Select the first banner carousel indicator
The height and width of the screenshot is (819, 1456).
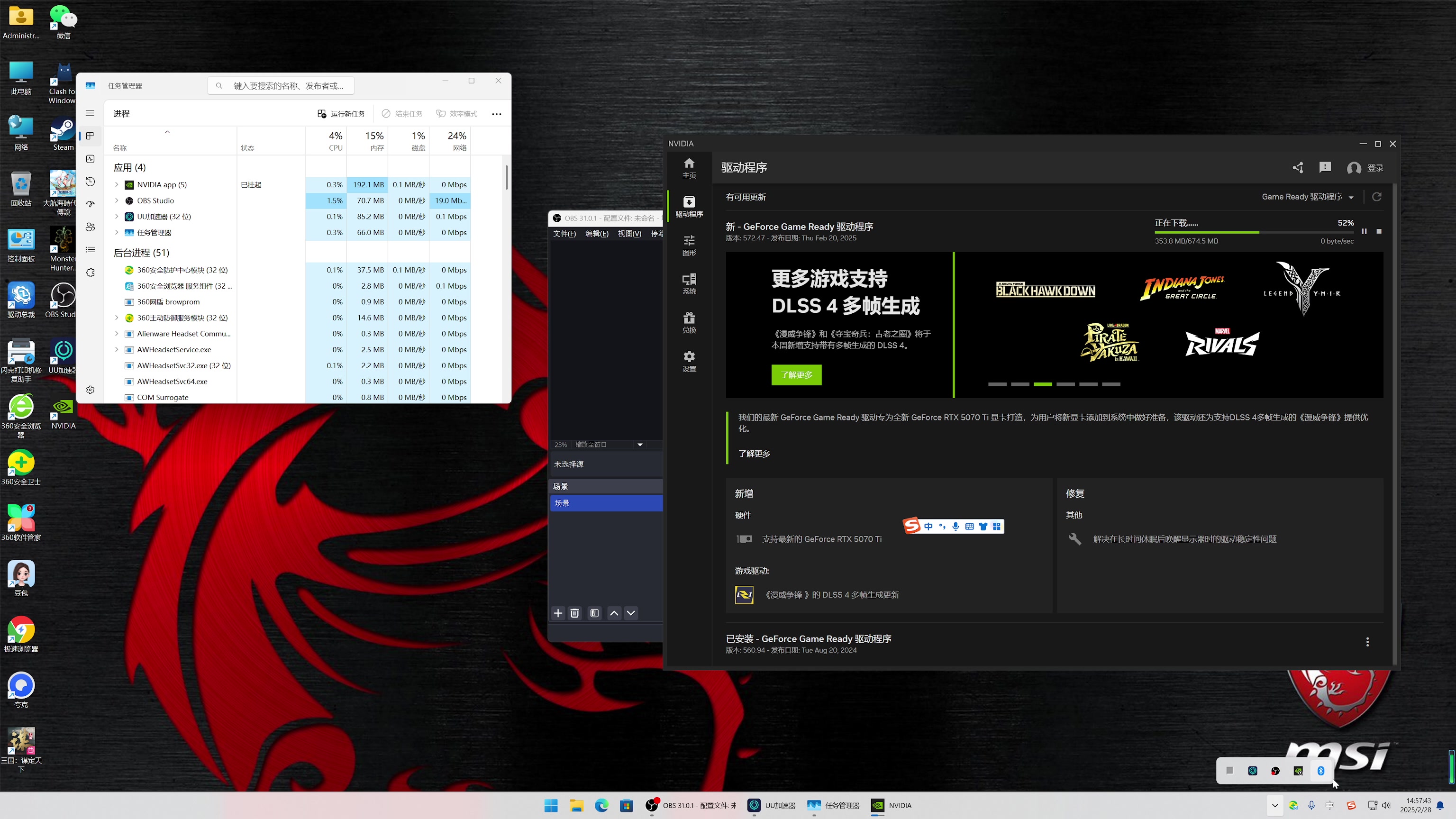pyautogui.click(x=997, y=384)
